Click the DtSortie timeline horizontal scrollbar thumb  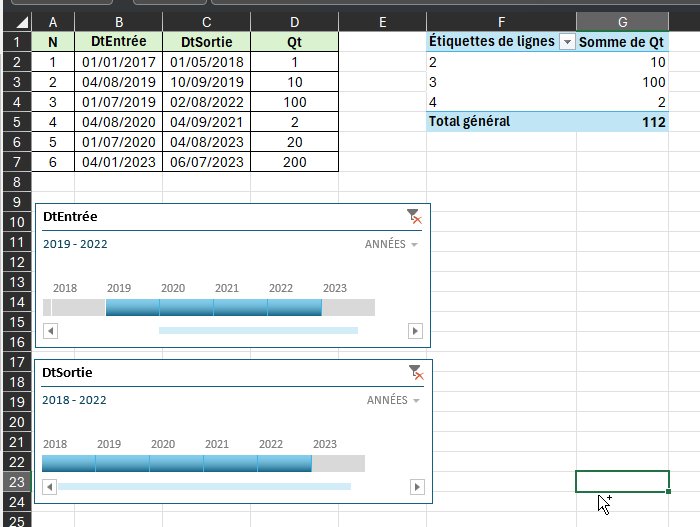pyautogui.click(x=204, y=486)
